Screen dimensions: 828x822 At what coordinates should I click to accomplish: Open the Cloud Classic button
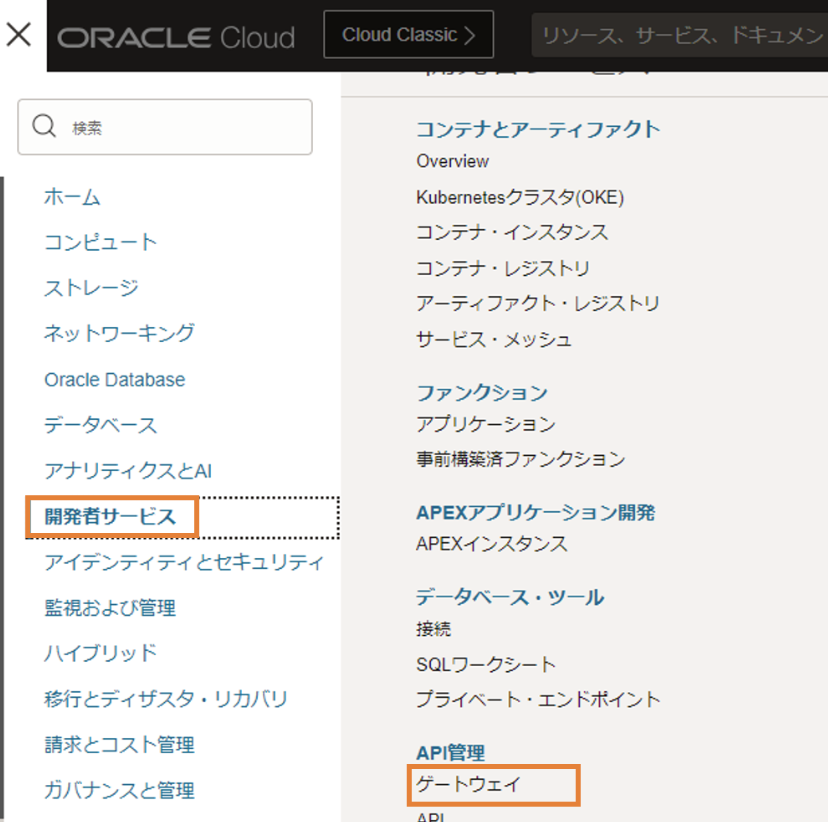pos(408,35)
